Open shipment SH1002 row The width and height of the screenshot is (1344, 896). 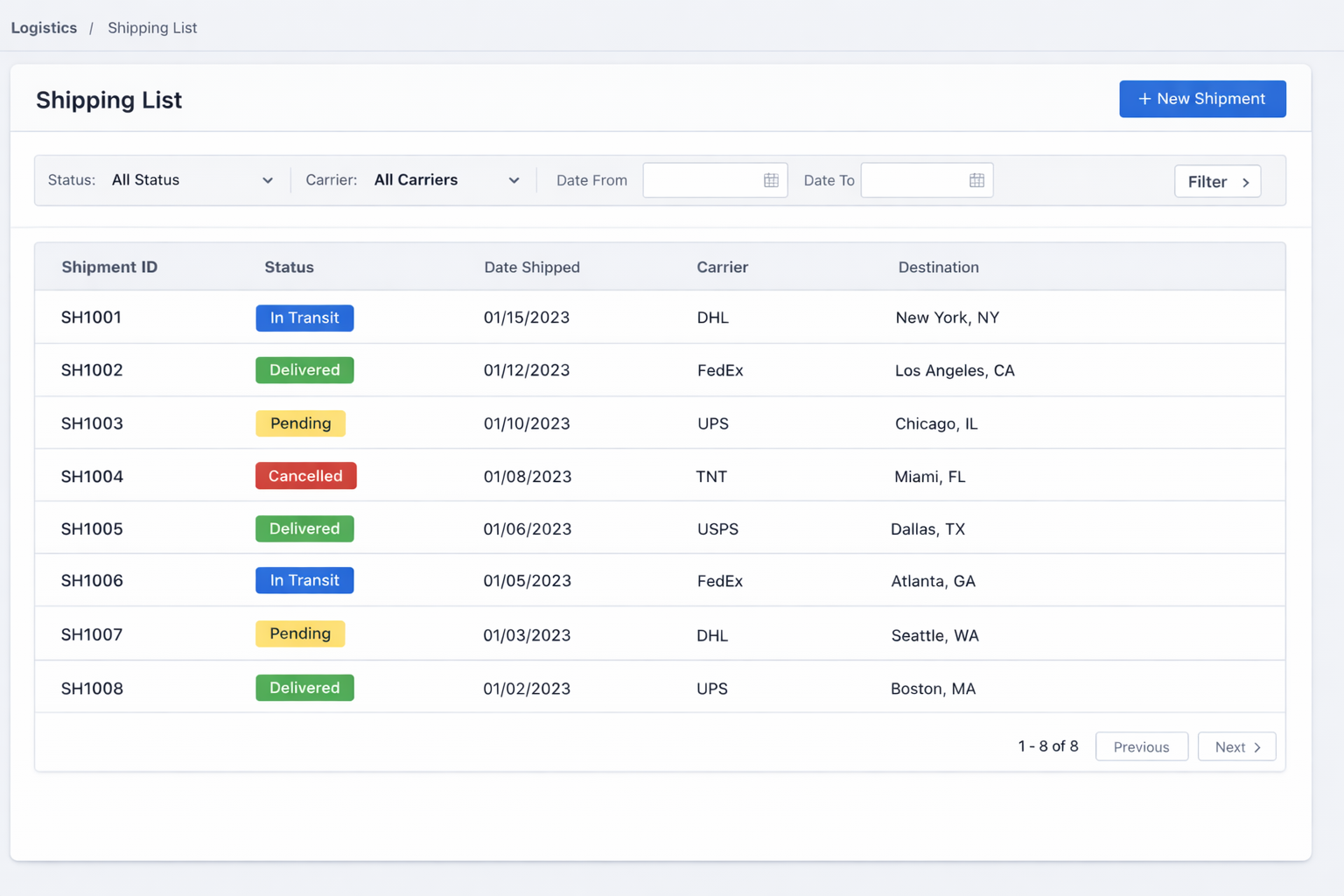(x=92, y=370)
